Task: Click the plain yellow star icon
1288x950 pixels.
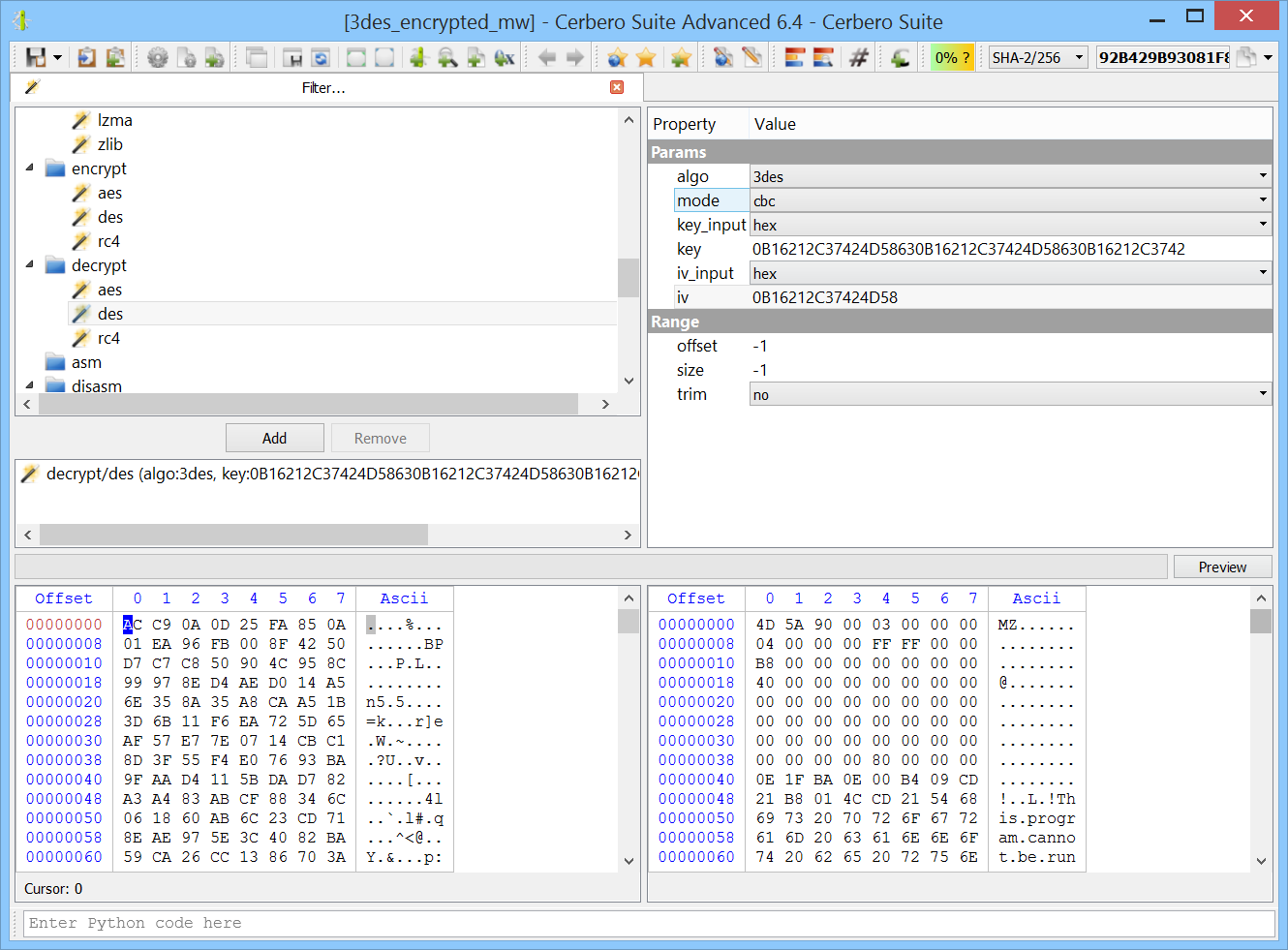Action: point(646,57)
